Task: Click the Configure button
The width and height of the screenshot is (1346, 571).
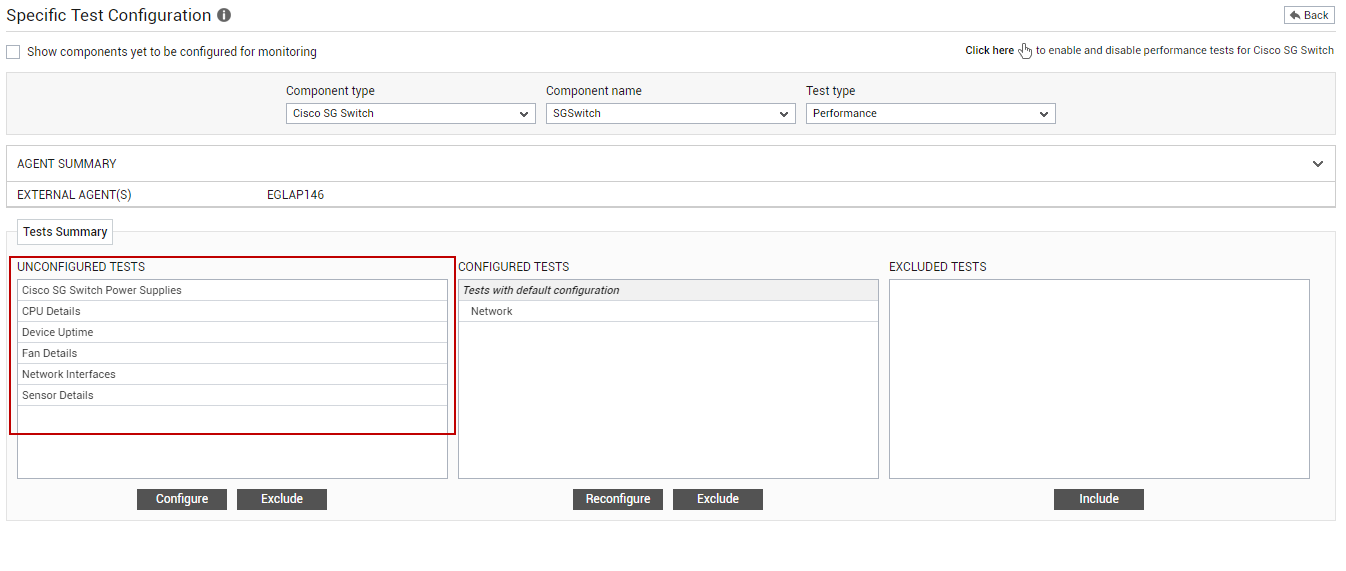Action: tap(182, 499)
